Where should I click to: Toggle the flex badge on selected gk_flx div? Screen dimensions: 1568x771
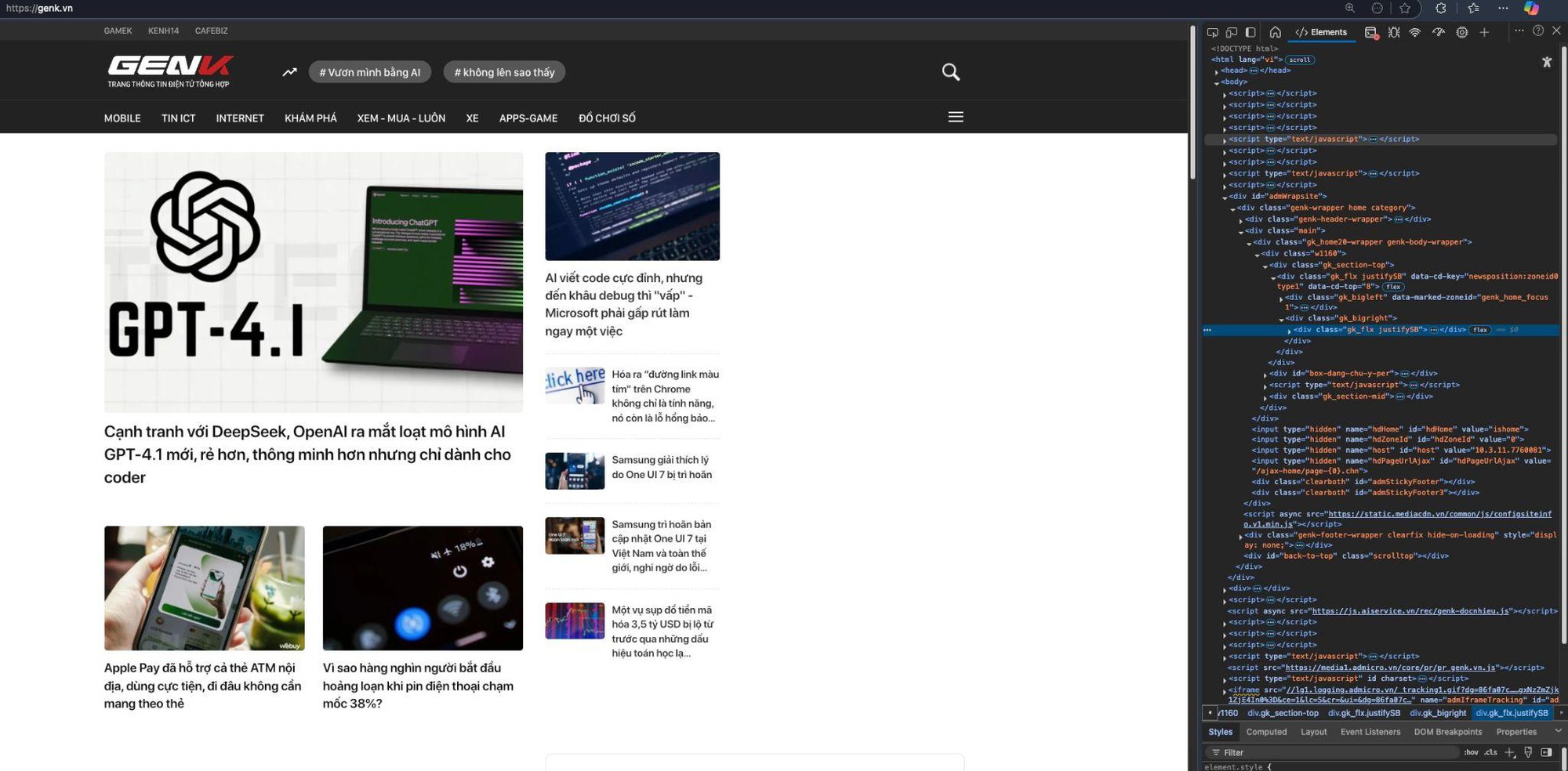pos(1480,330)
